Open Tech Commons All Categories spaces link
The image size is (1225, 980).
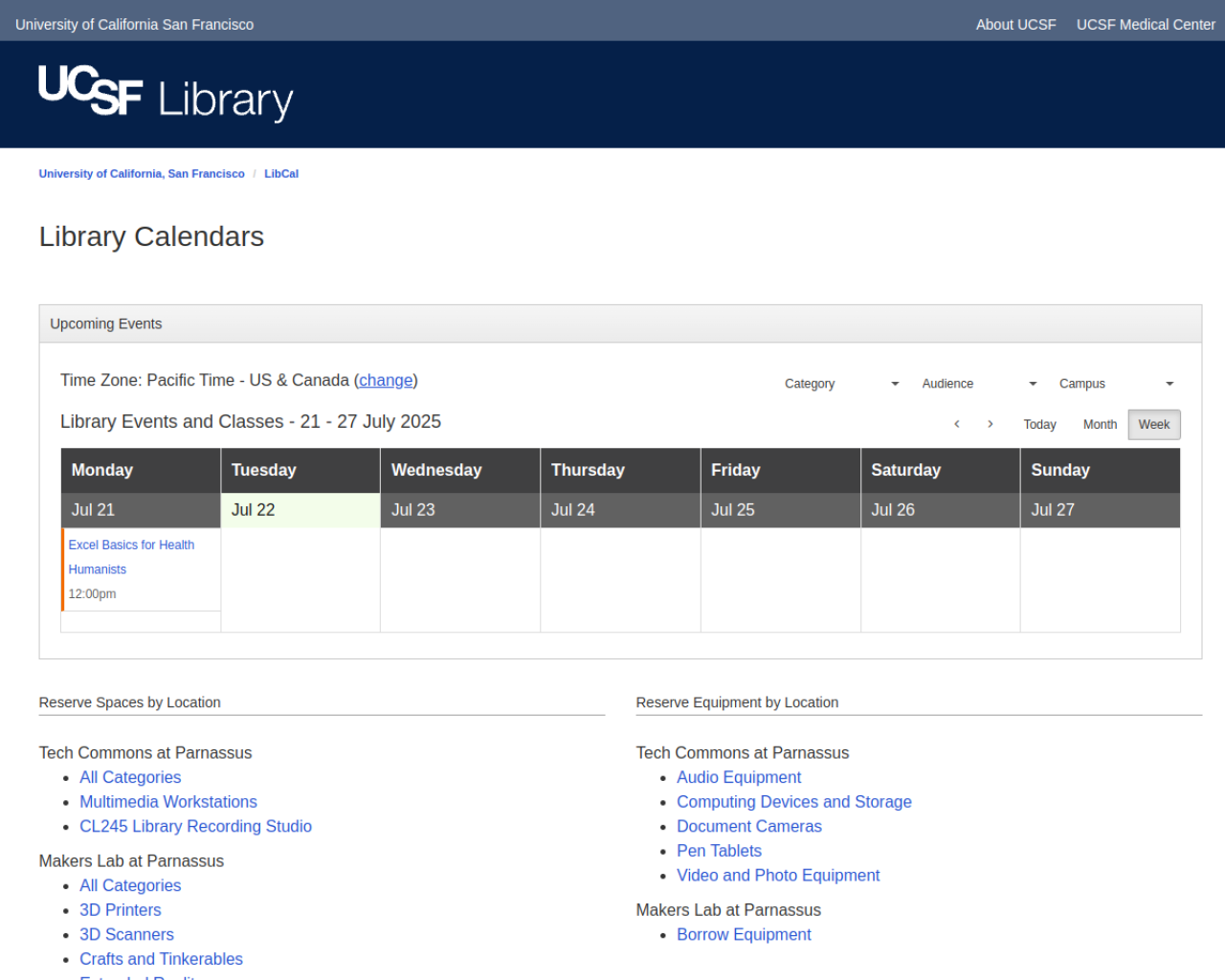click(130, 778)
